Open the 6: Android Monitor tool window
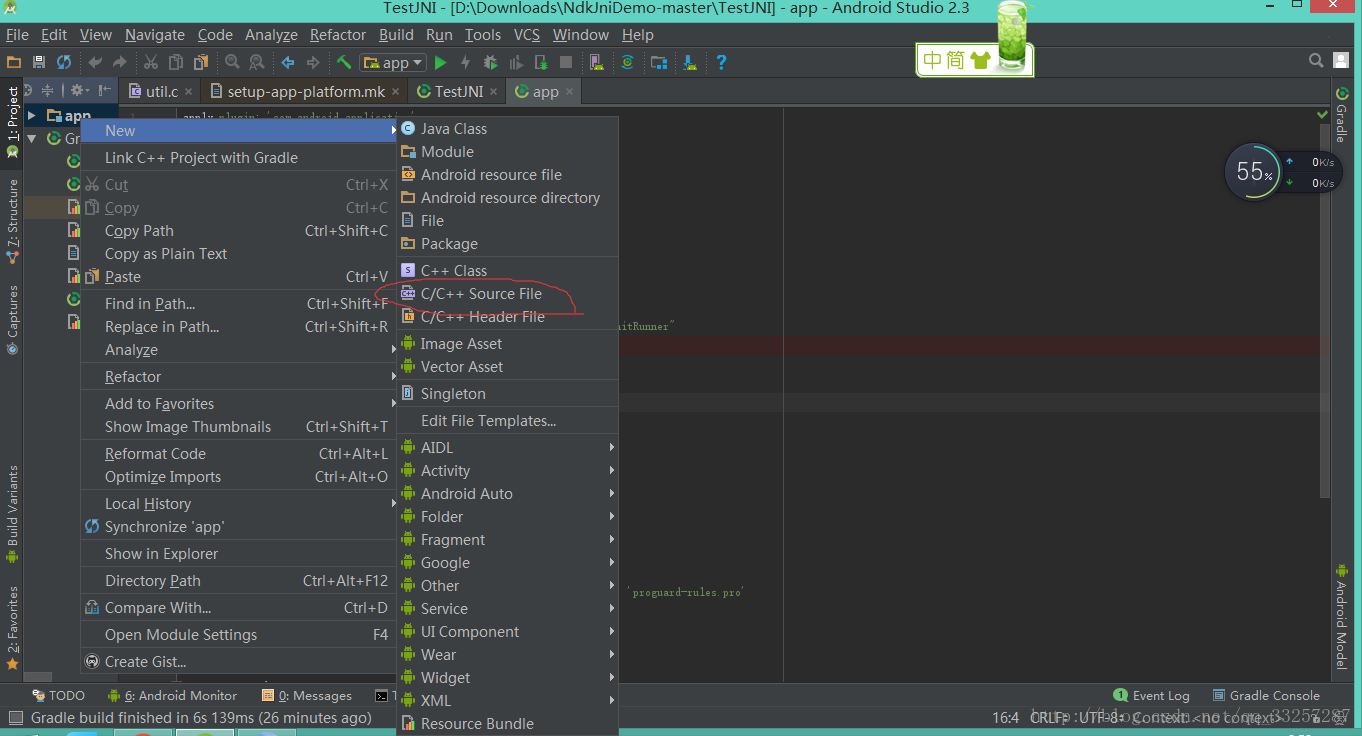Screen dimensions: 1362x736 click(x=172, y=696)
